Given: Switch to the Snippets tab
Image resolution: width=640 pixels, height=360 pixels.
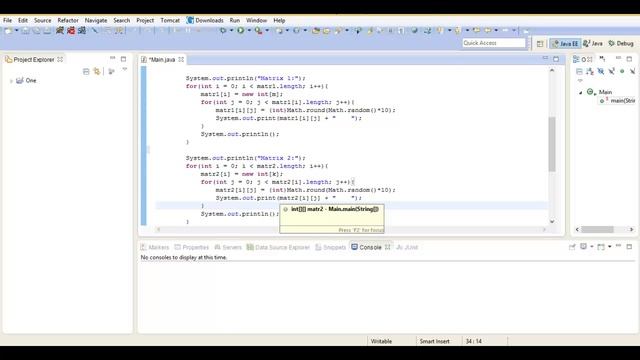Looking at the screenshot, I should (331, 247).
